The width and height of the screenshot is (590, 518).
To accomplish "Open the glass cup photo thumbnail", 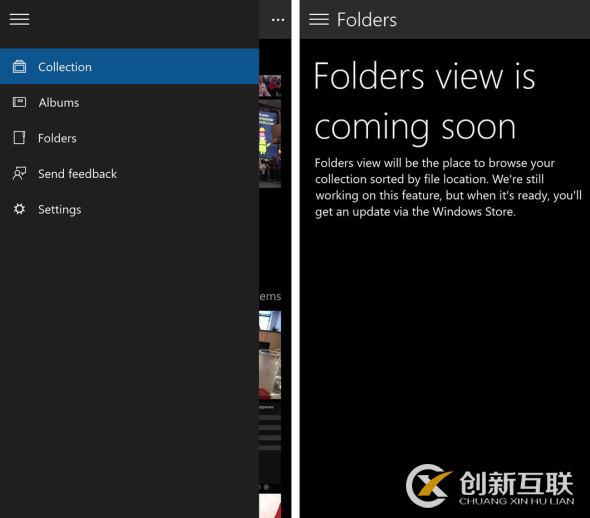I will (x=270, y=355).
